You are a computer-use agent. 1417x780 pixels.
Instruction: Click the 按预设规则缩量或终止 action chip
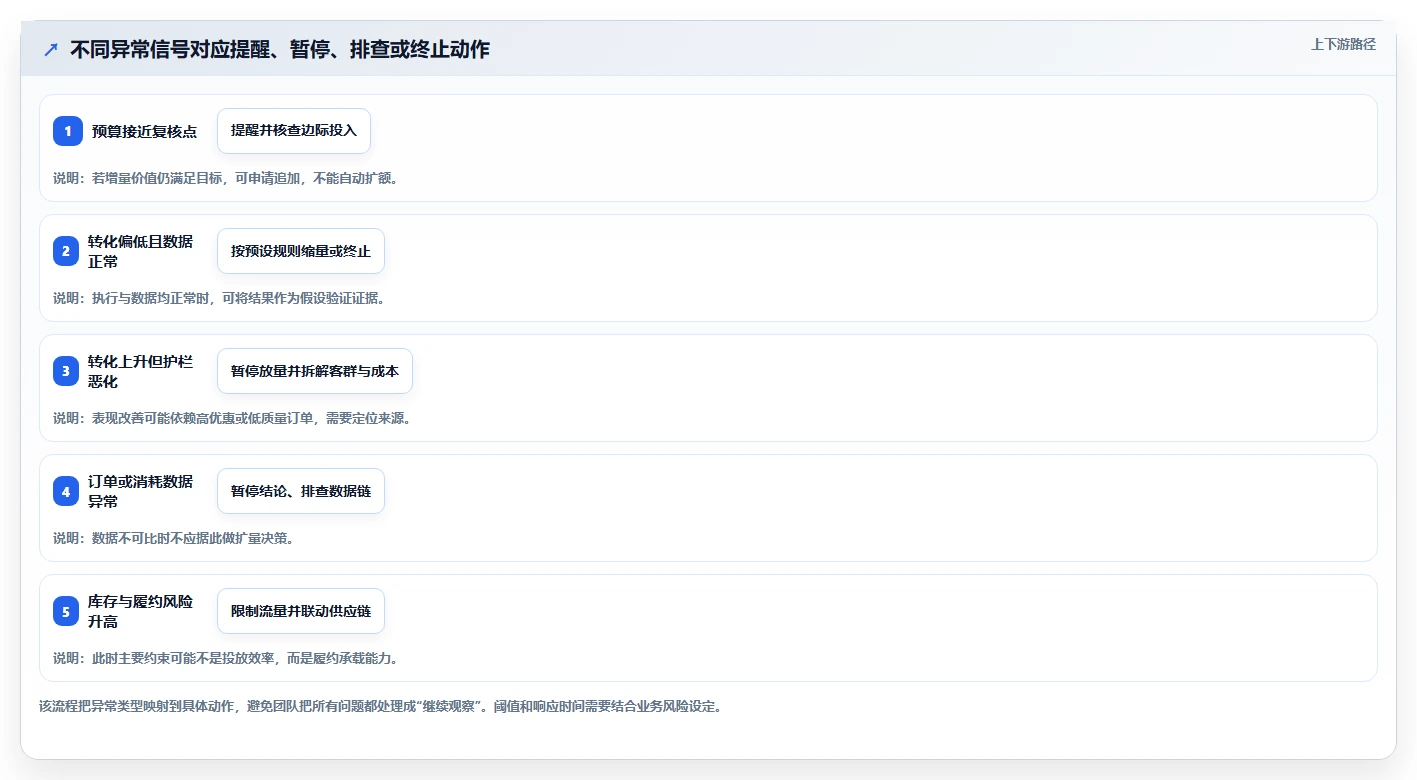(x=301, y=251)
